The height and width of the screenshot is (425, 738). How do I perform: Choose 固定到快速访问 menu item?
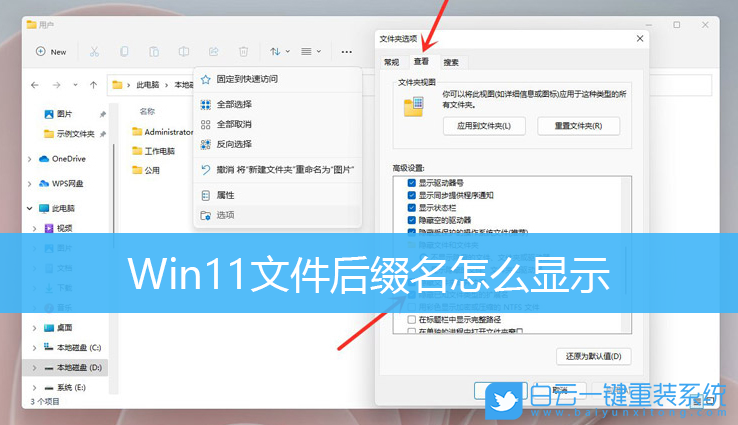(278, 79)
